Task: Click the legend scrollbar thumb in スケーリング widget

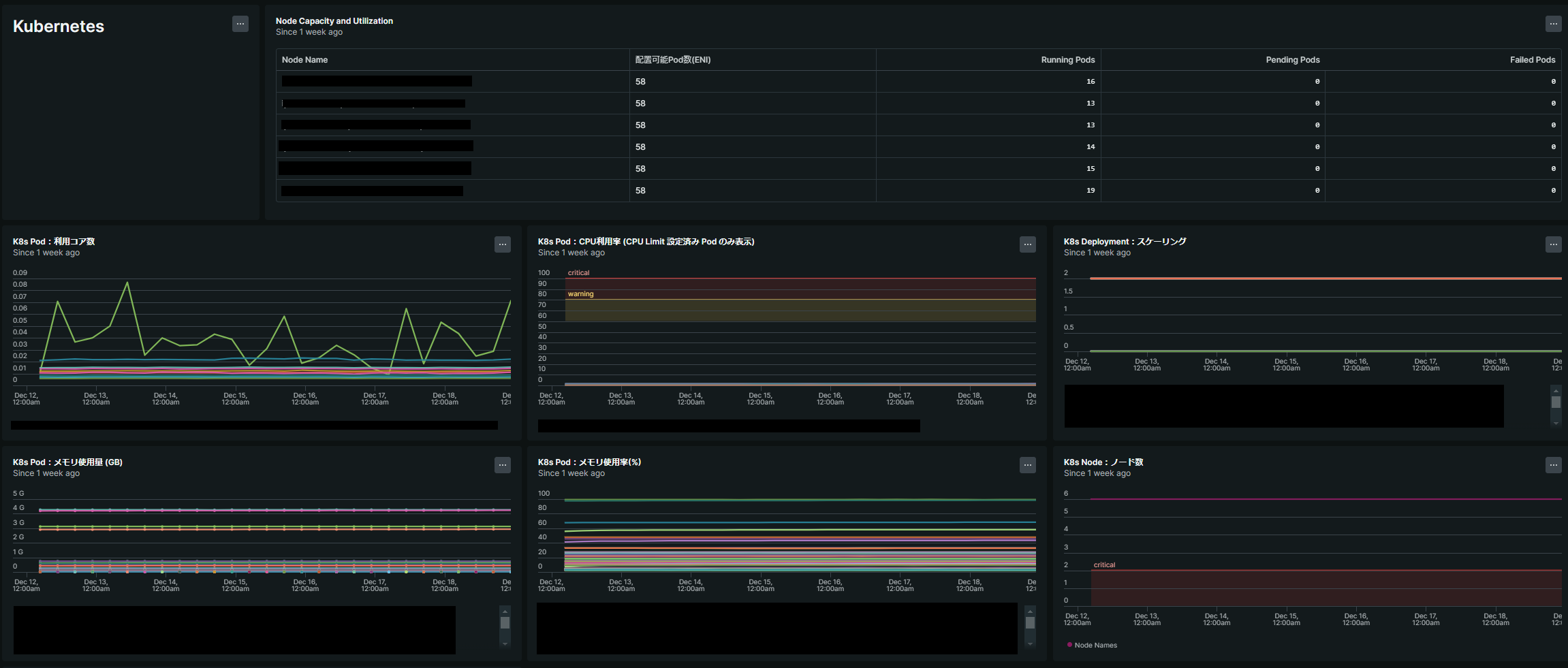Action: pyautogui.click(x=1556, y=402)
